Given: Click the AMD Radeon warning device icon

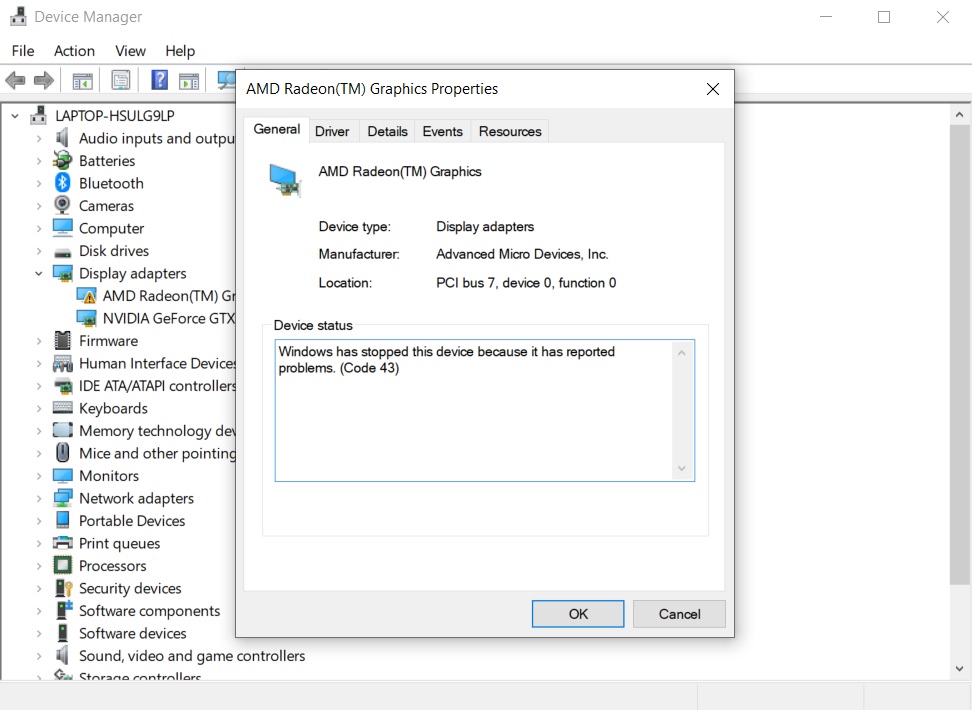Looking at the screenshot, I should (x=87, y=296).
